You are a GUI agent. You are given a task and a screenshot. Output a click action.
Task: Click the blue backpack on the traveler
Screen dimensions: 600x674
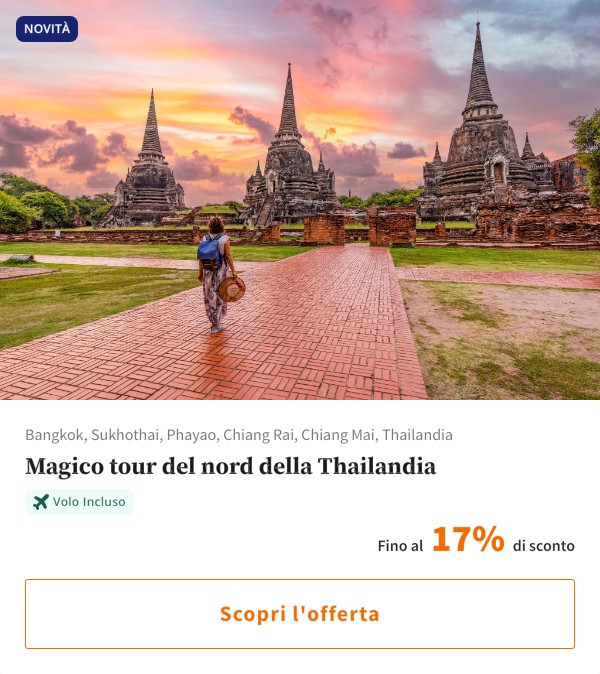click(210, 252)
